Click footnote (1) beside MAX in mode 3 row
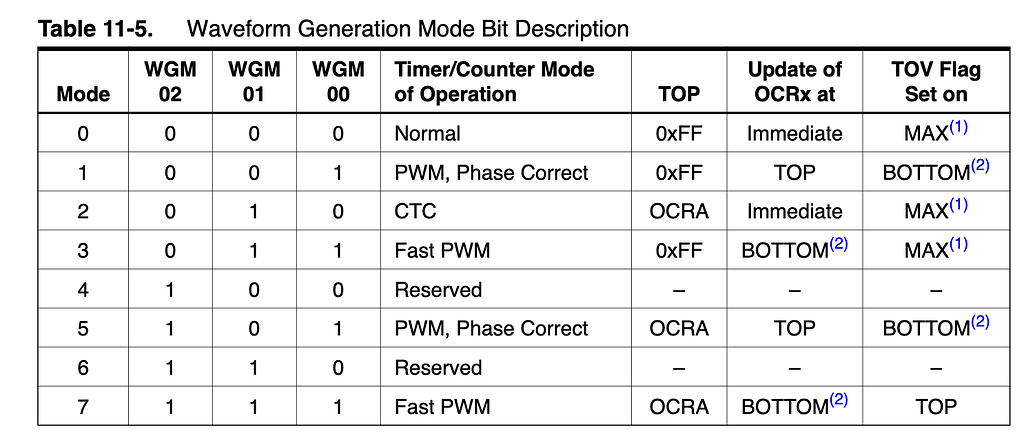This screenshot has width=1035, height=444. coord(958,244)
